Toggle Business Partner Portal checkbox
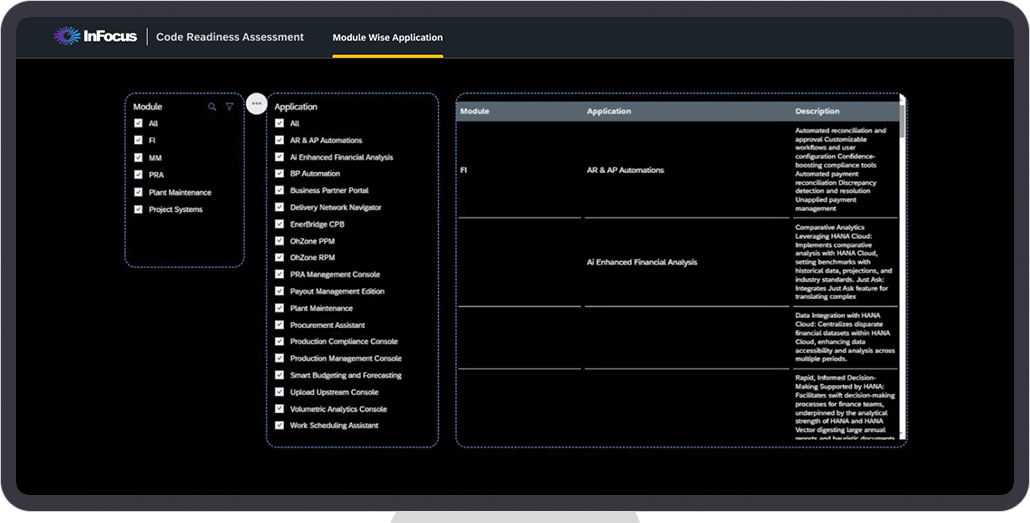This screenshot has width=1030, height=523. 279,191
